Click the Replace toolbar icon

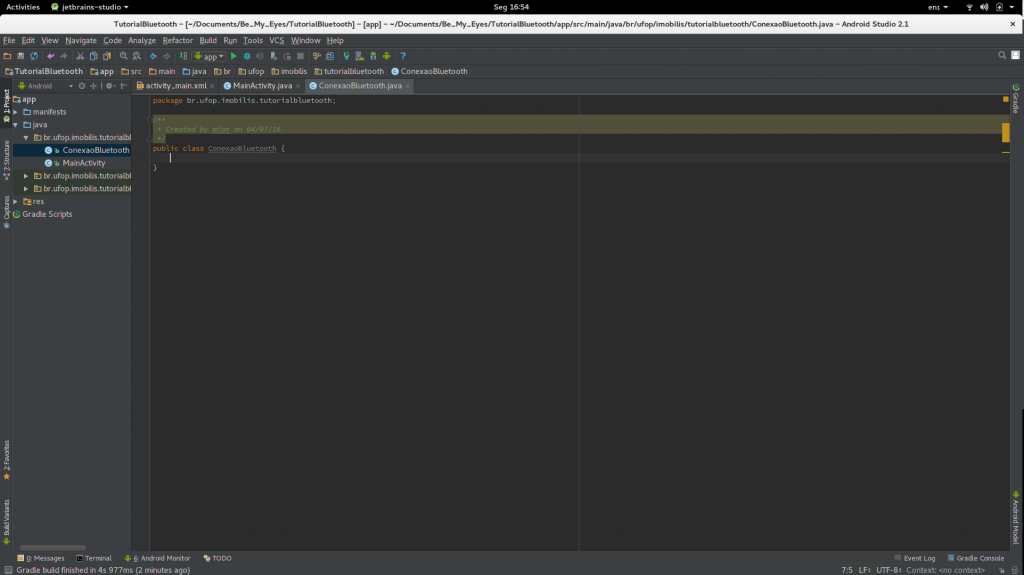(136, 56)
